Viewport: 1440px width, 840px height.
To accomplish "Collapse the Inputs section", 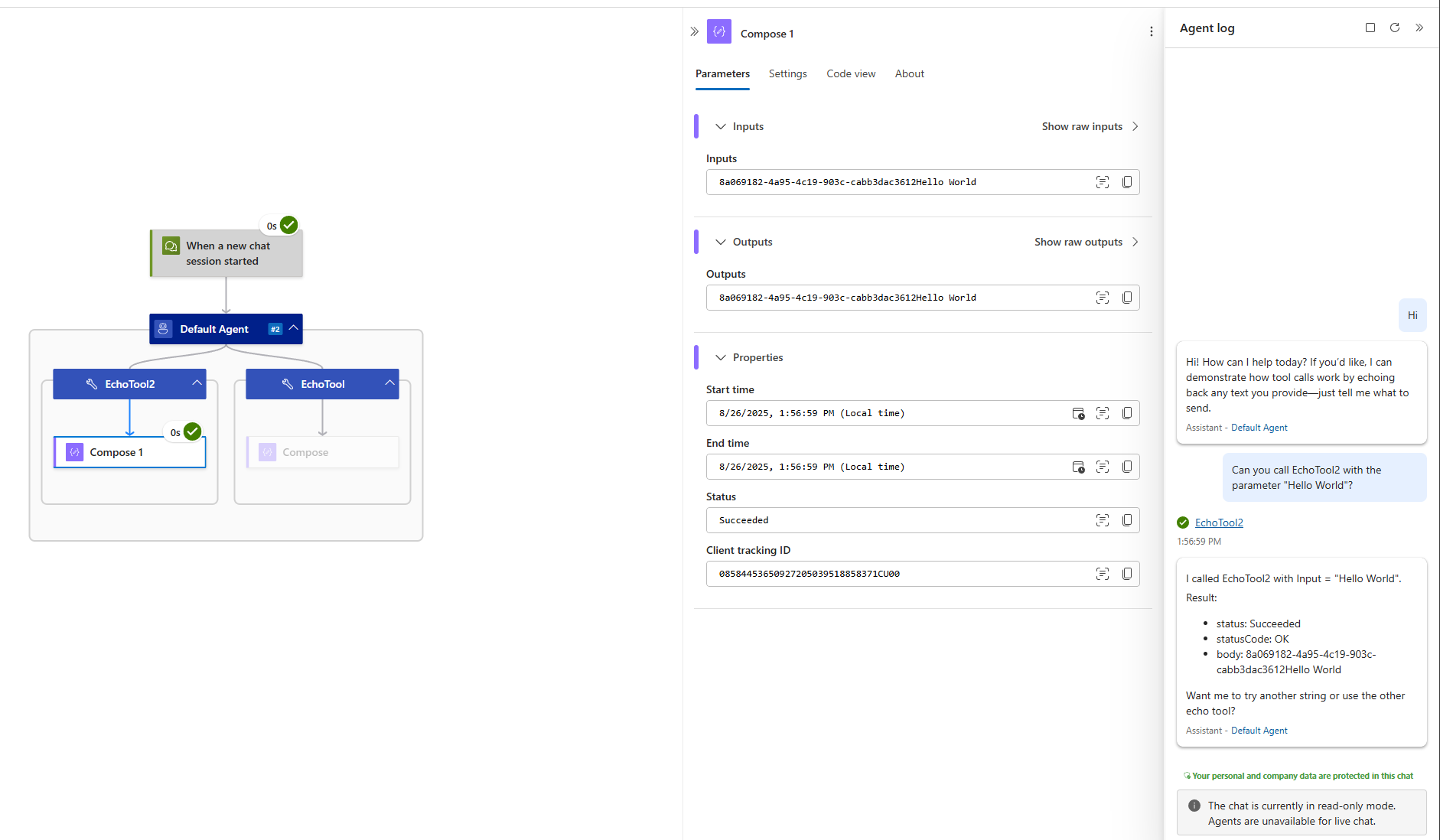I will click(x=720, y=126).
